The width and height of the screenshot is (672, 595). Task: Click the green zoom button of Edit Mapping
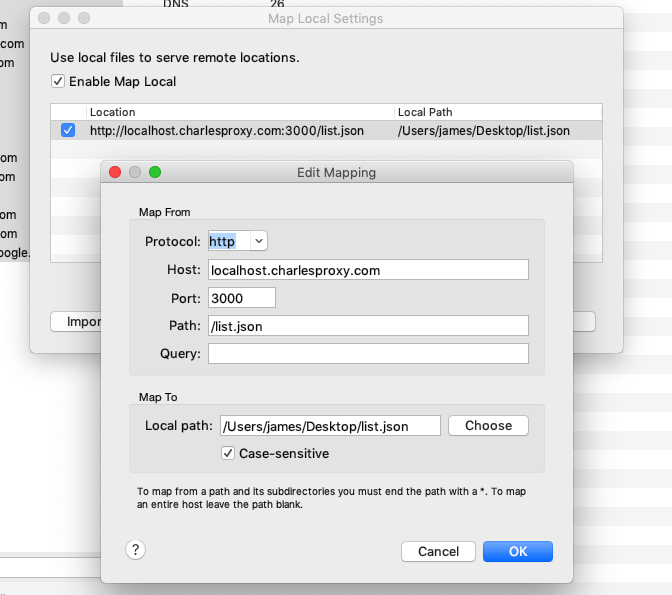pos(155,172)
